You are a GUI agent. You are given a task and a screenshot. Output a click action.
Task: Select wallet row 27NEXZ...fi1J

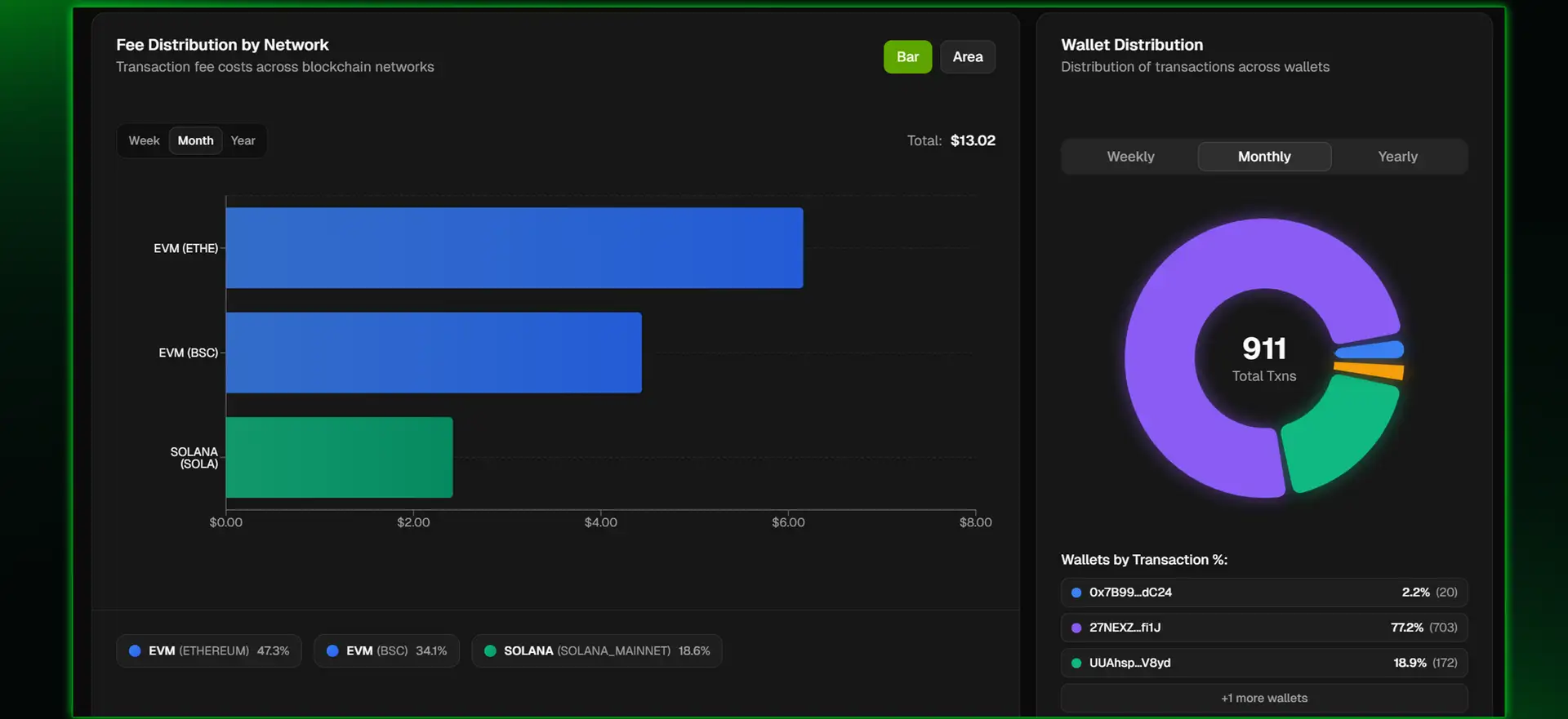point(1263,628)
